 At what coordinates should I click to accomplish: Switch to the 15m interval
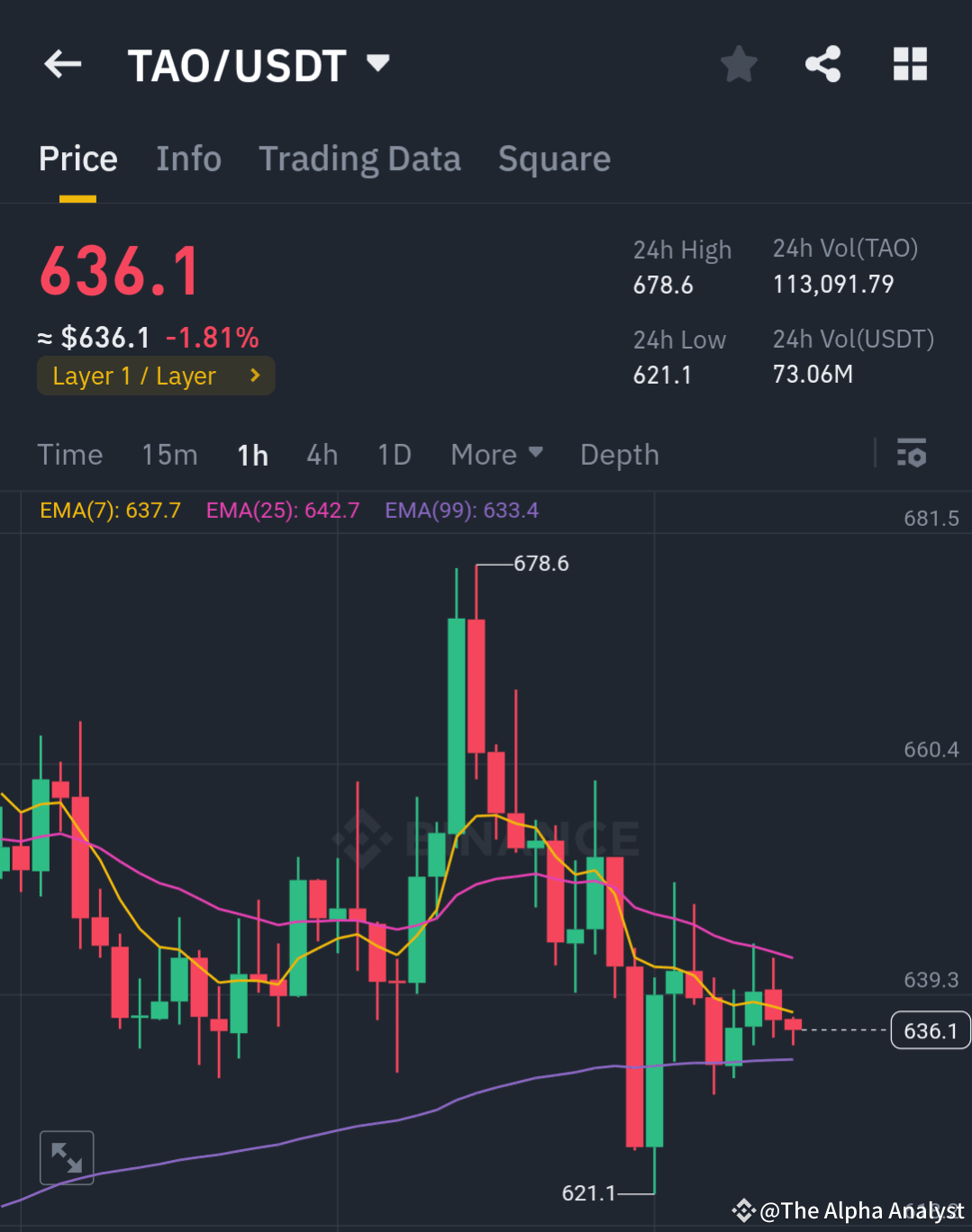pyautogui.click(x=169, y=455)
